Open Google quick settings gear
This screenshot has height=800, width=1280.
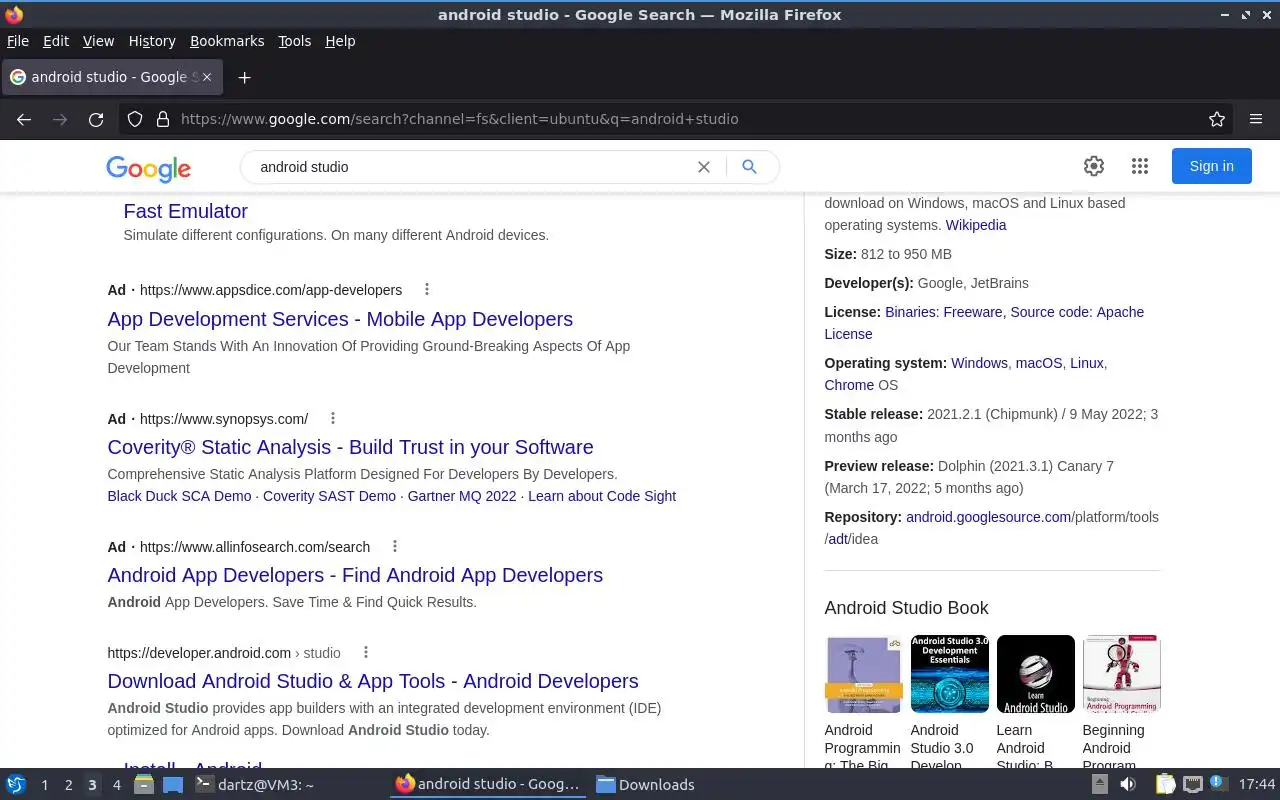(1094, 166)
